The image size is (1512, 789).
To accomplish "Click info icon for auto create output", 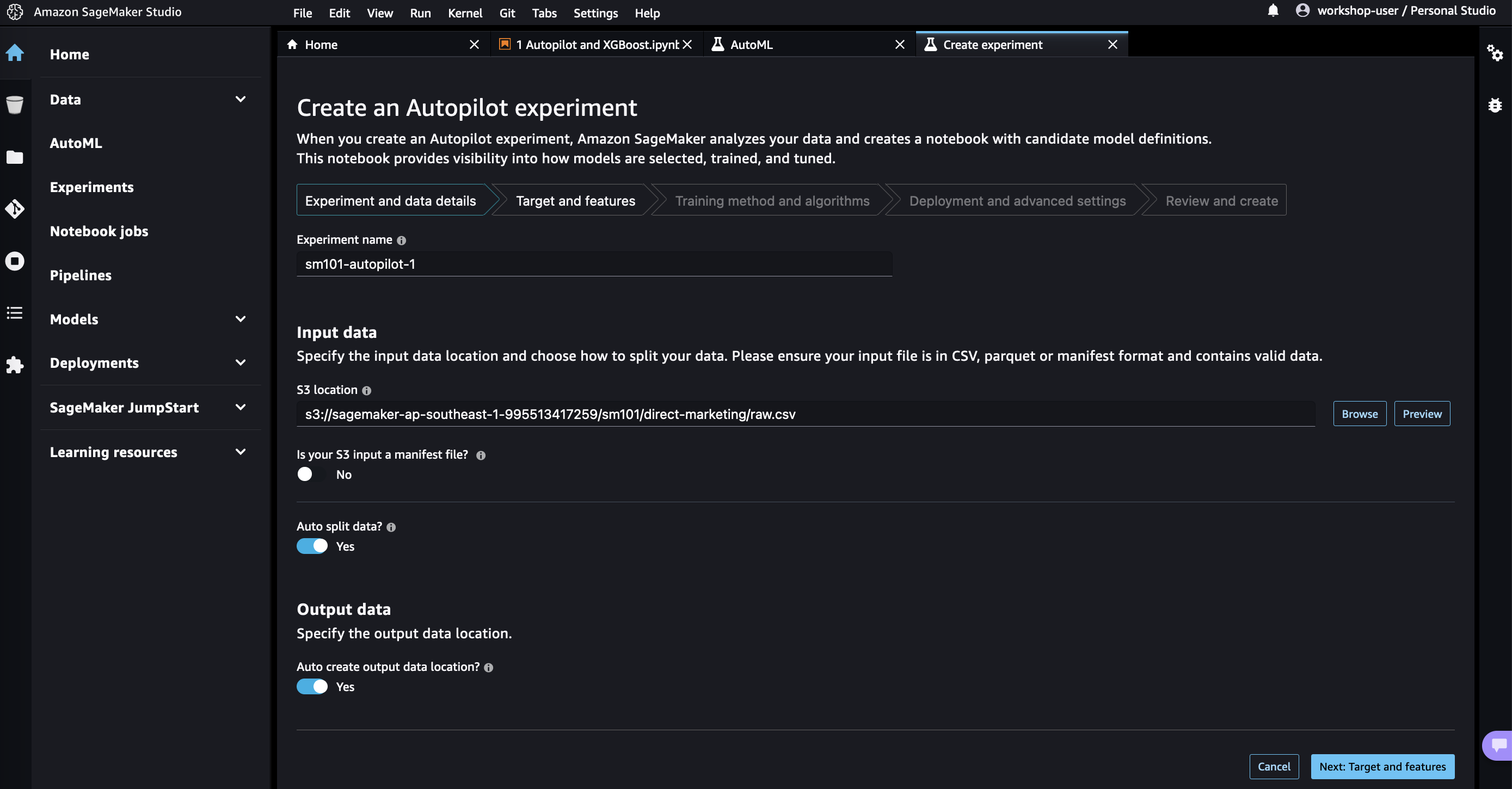I will point(488,668).
